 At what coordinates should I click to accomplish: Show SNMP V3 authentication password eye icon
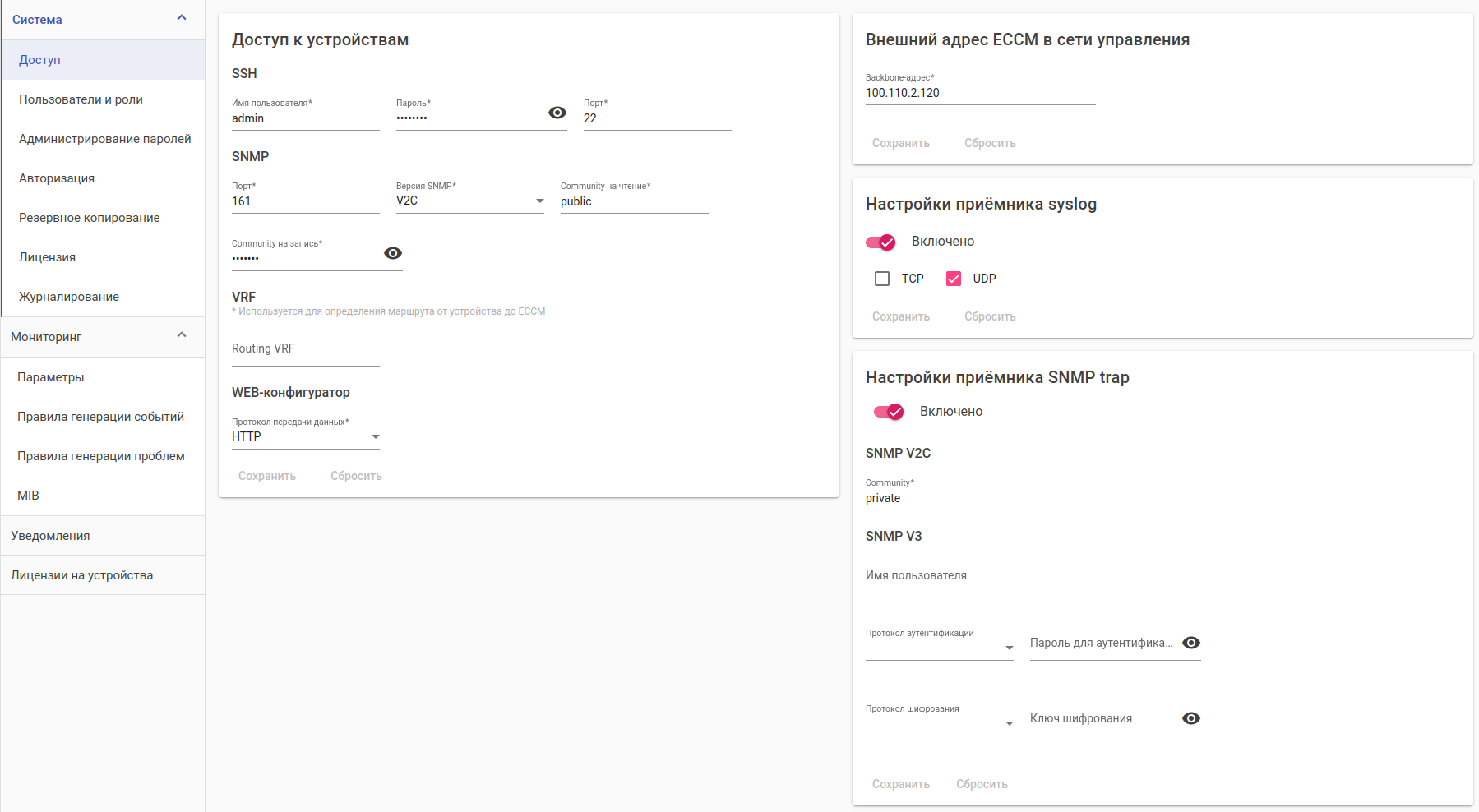[x=1191, y=643]
